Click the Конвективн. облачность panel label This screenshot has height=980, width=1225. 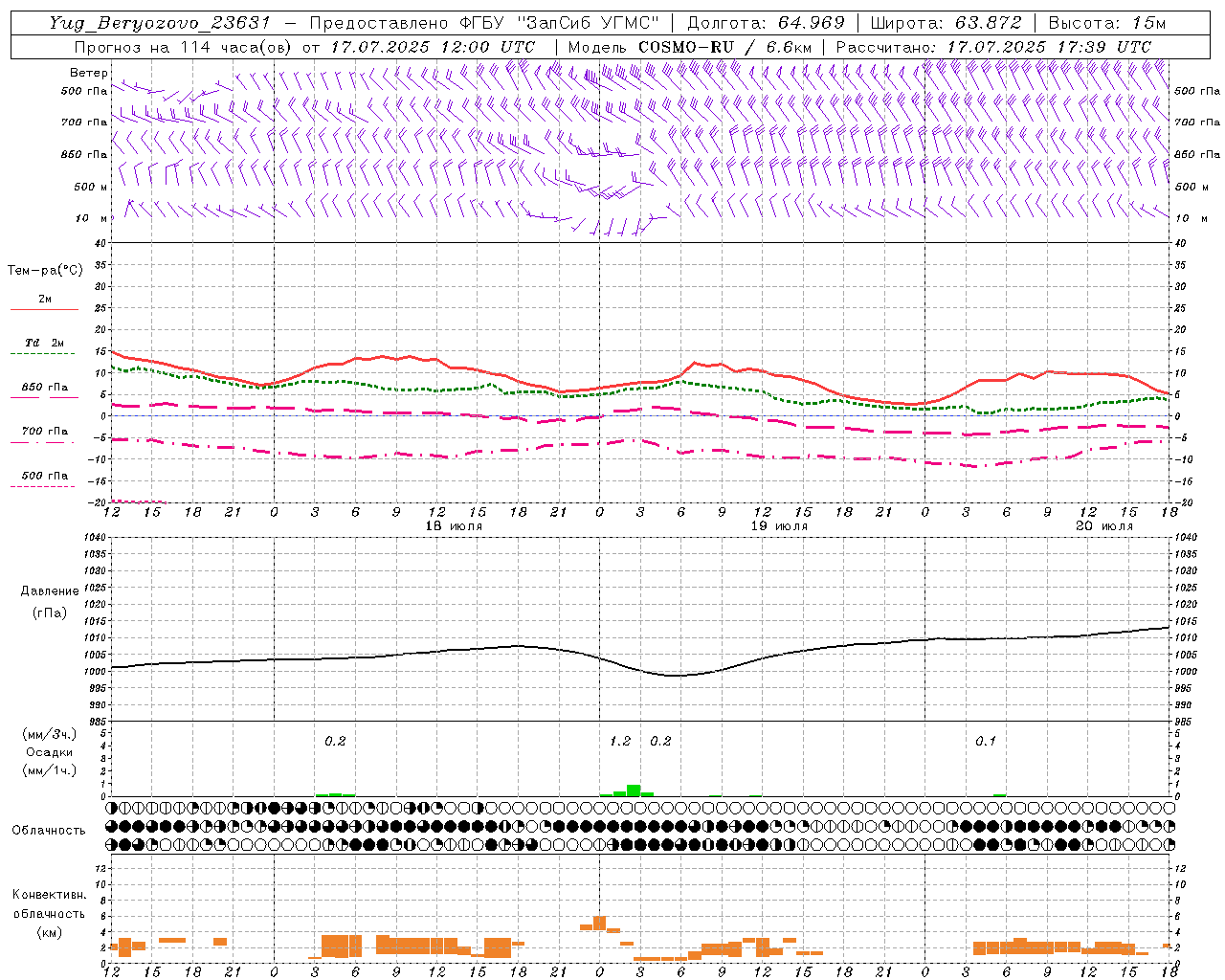coord(49,904)
